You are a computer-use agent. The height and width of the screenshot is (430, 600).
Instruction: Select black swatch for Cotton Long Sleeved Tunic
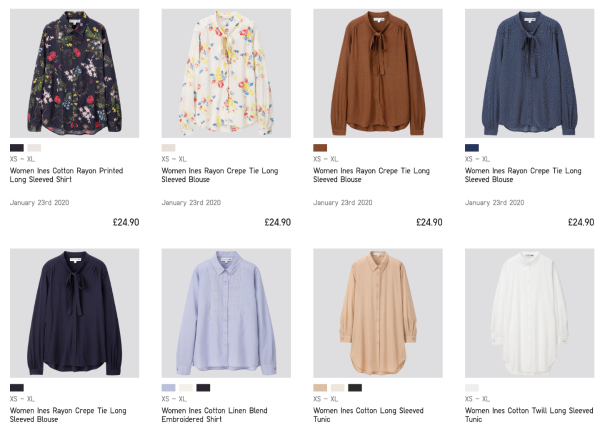pyautogui.click(x=355, y=387)
